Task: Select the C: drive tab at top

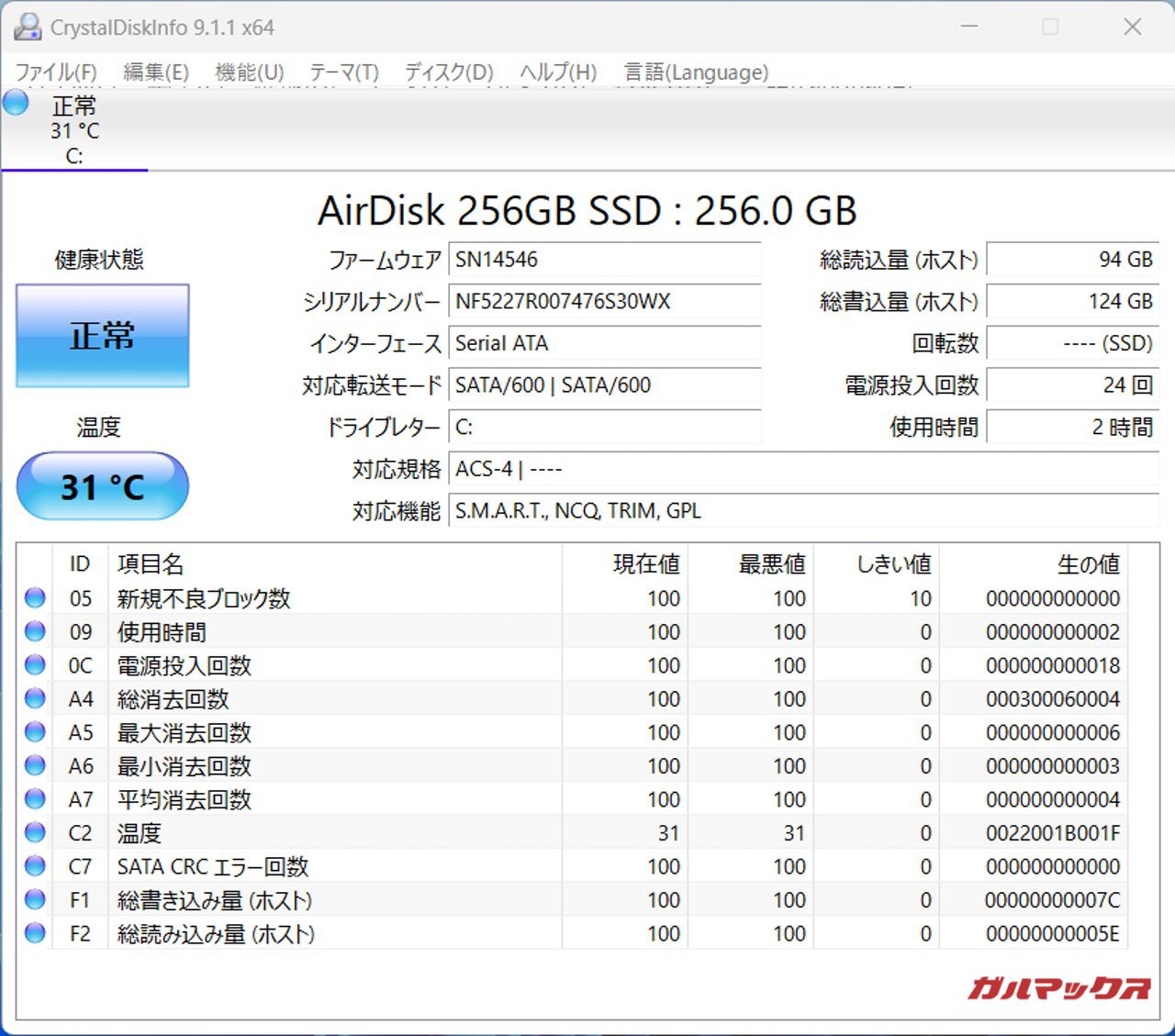Action: [x=74, y=130]
